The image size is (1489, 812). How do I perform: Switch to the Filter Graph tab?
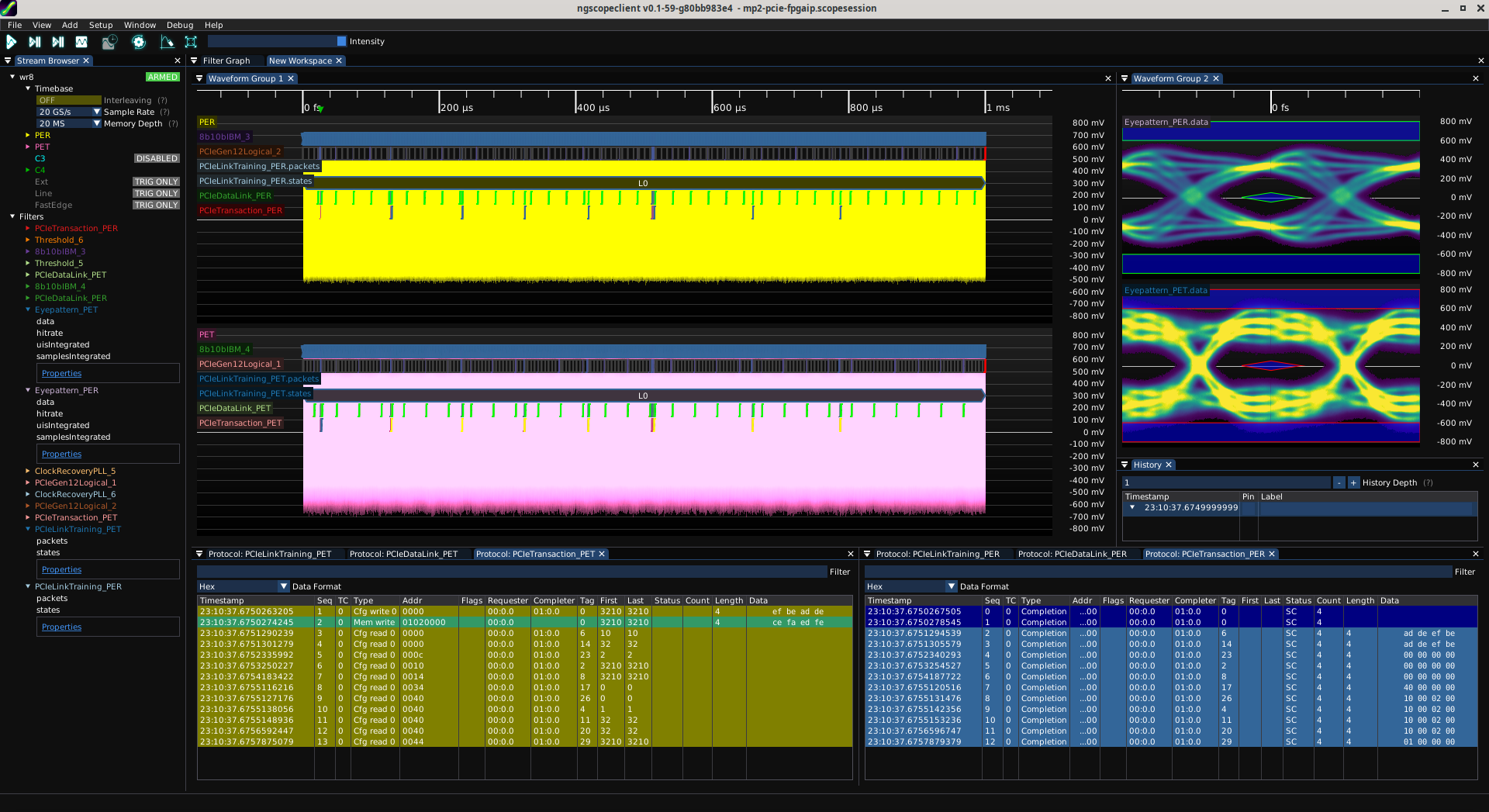point(226,61)
